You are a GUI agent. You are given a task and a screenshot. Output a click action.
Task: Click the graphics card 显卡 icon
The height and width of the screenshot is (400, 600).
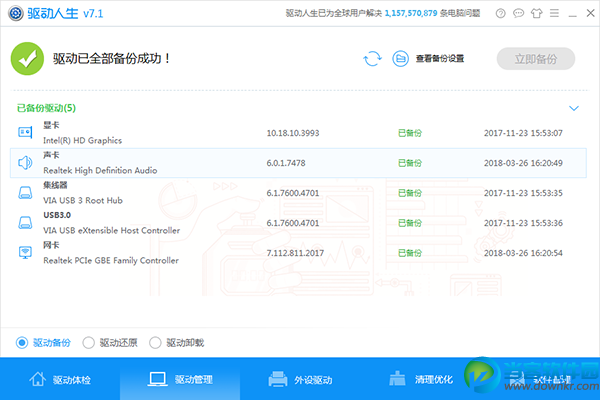click(25, 132)
